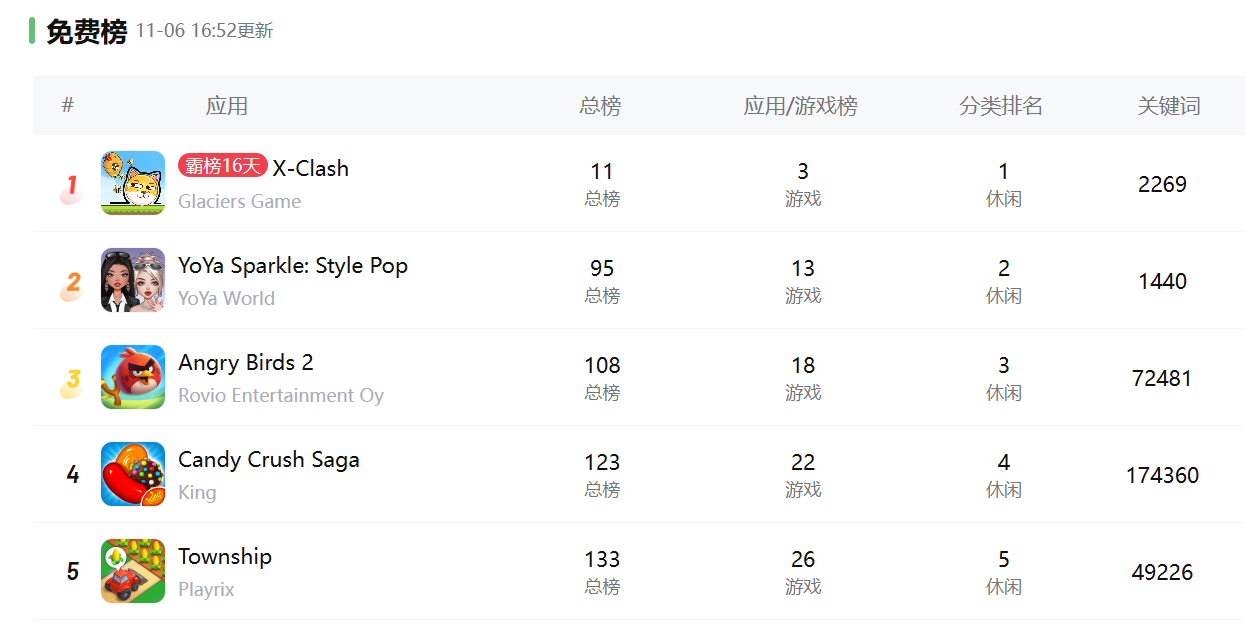Viewport: 1245px width, 626px height.
Task: Click the X-Clash app icon
Action: [133, 183]
